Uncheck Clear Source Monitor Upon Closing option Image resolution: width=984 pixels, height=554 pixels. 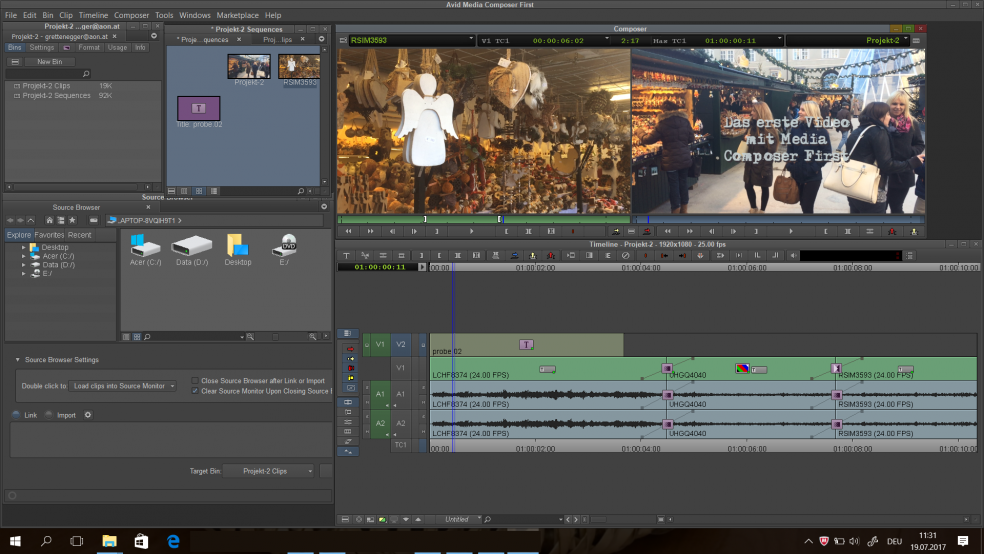tap(195, 391)
